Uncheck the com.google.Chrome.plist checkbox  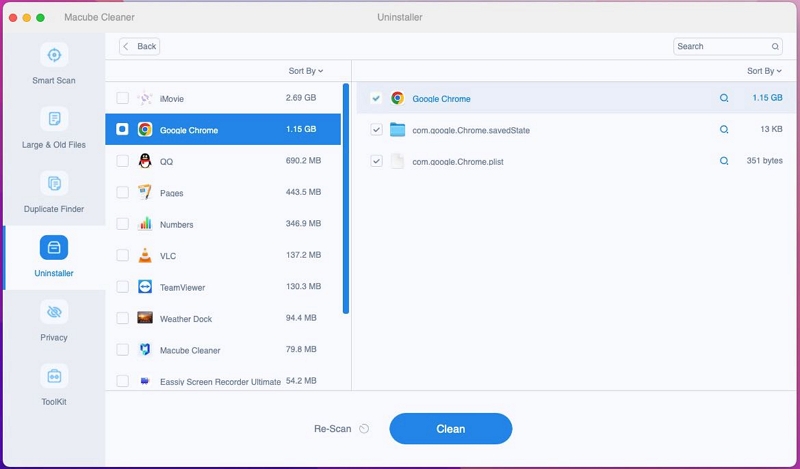coord(376,161)
